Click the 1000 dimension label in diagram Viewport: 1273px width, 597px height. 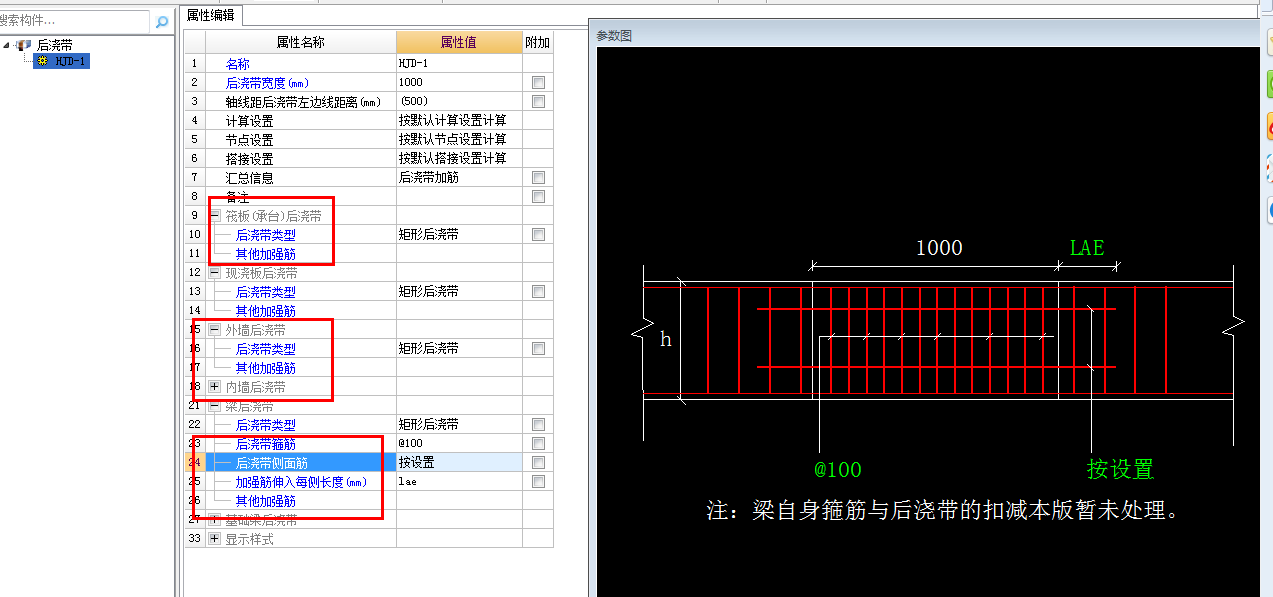[x=939, y=247]
